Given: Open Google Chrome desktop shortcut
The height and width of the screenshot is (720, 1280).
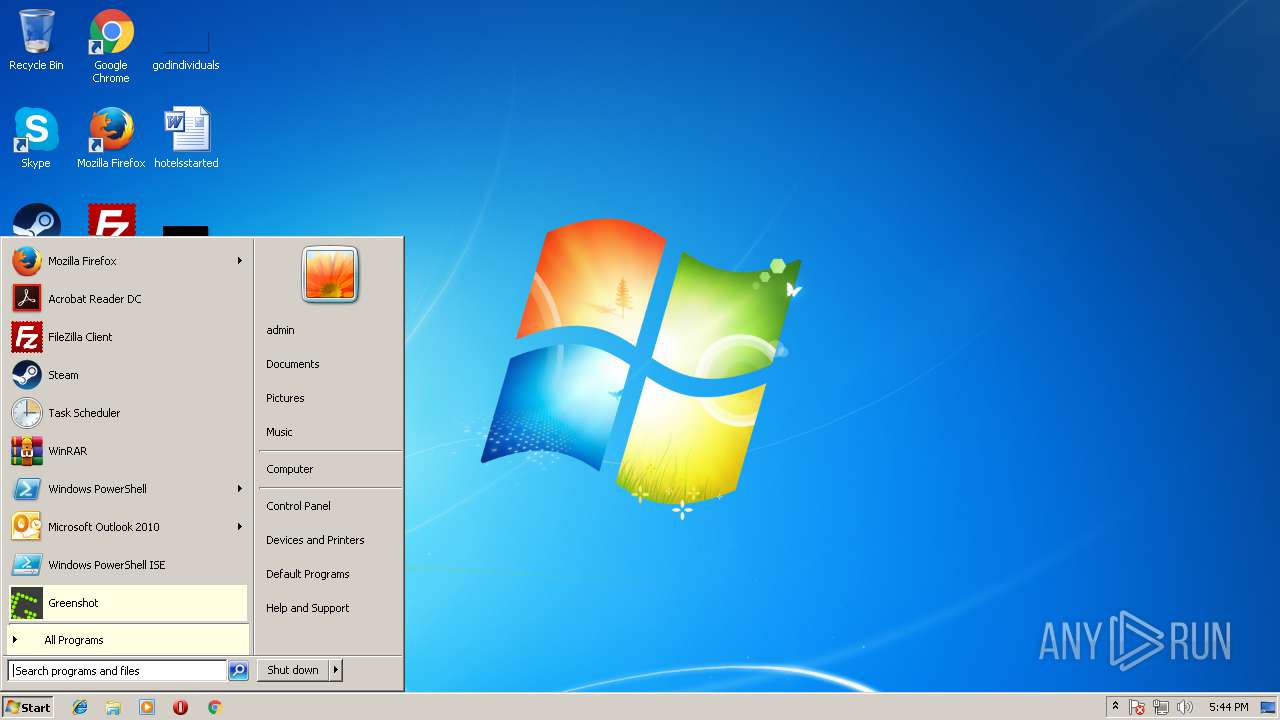Looking at the screenshot, I should [111, 47].
